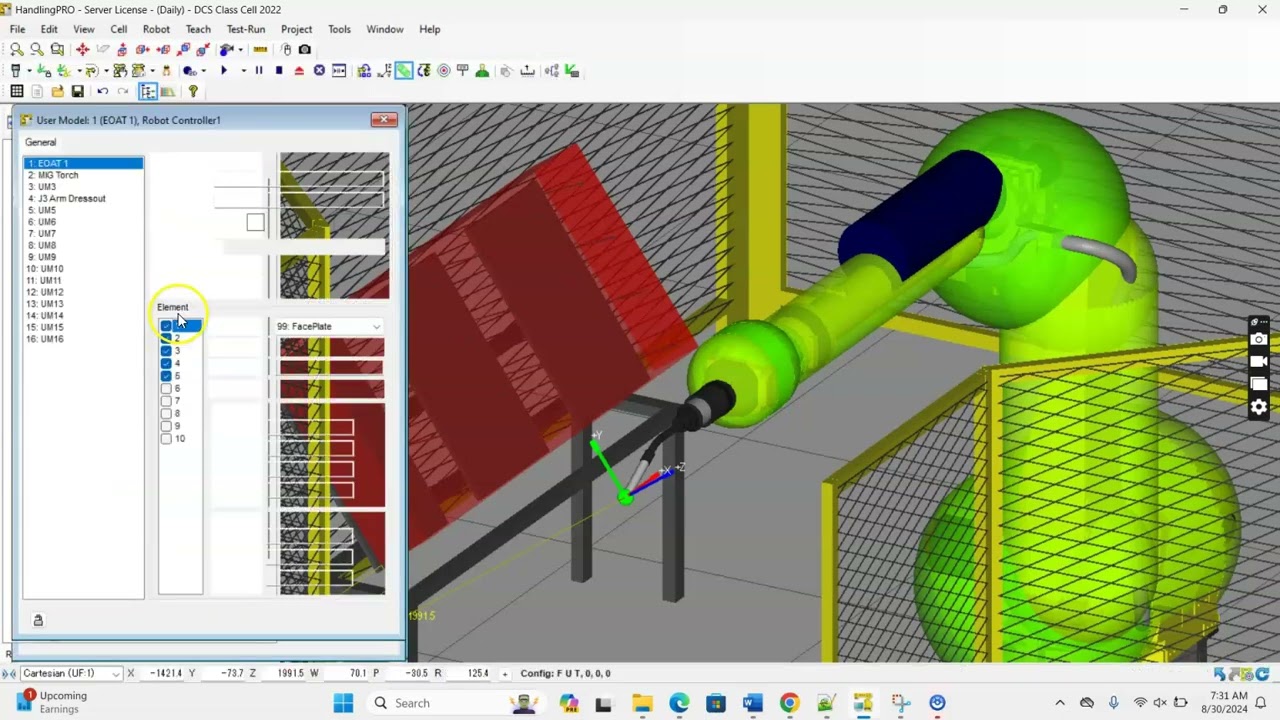1280x720 pixels.
Task: Enable Element 7 checkbox
Action: (x=166, y=401)
